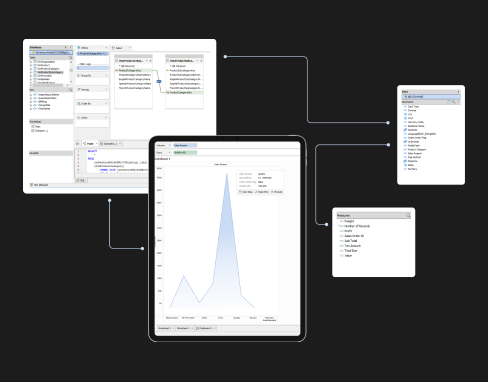Select Product Category in Dimensions list

click(417, 149)
